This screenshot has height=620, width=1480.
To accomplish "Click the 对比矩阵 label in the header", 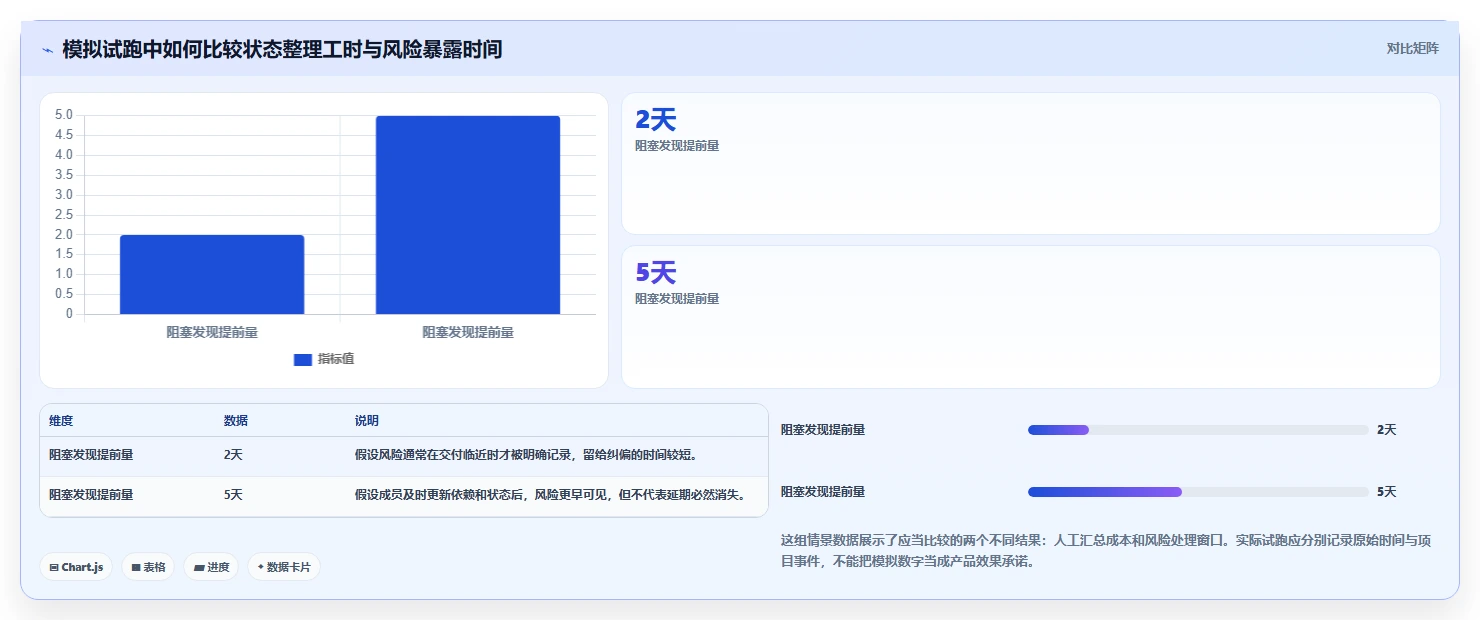I will [1412, 48].
